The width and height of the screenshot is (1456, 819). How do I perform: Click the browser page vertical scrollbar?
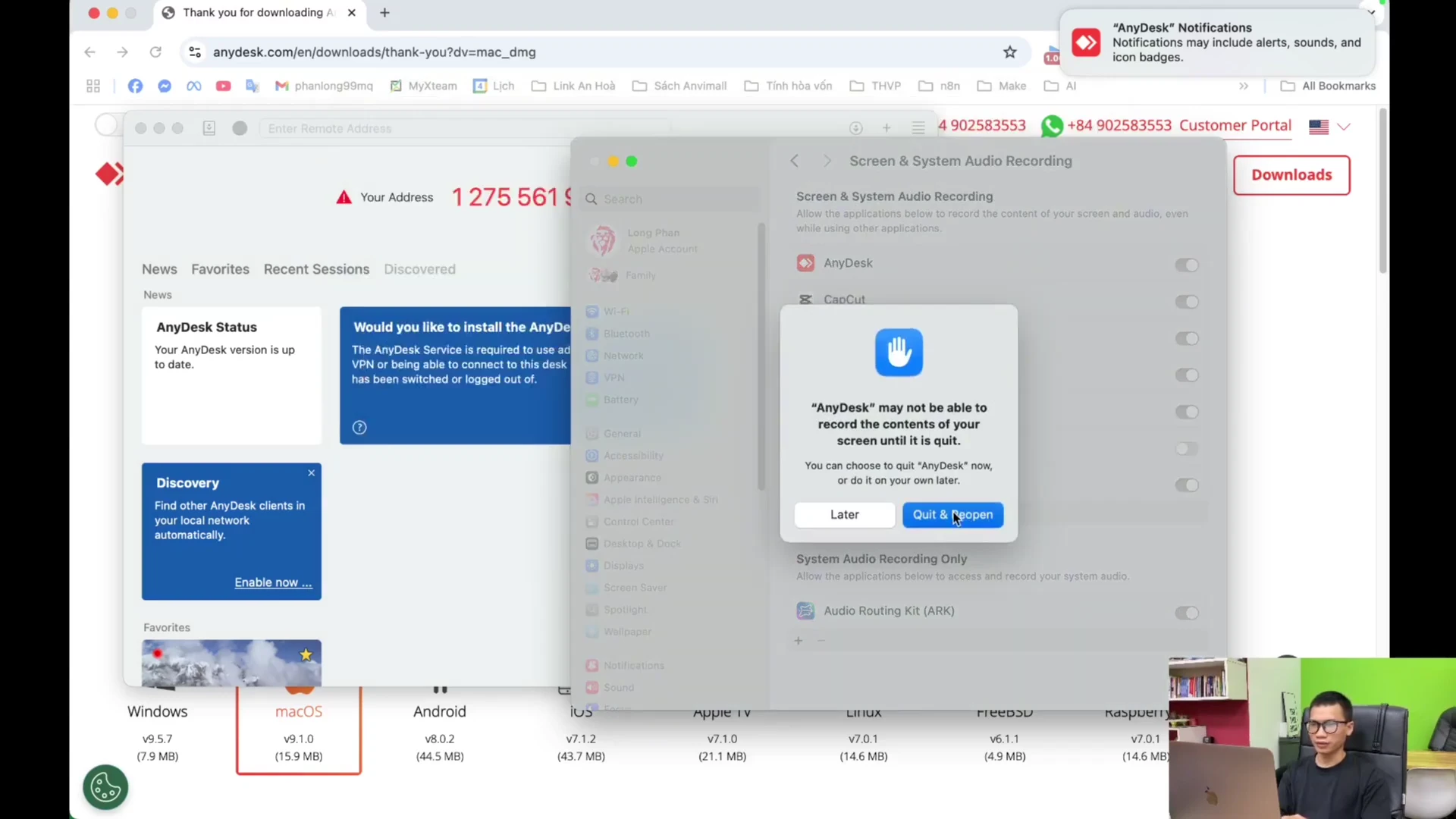point(1383,191)
